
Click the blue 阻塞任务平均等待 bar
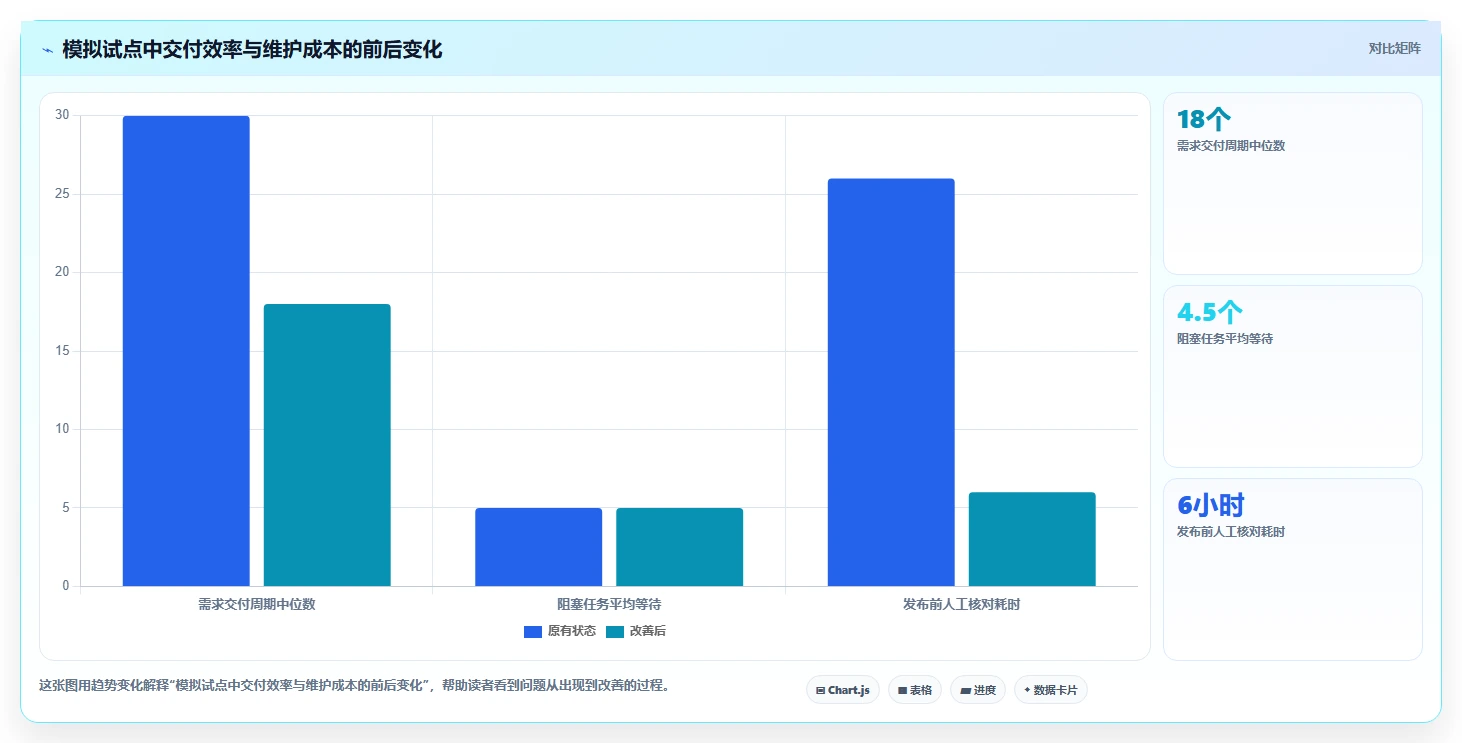[x=538, y=547]
